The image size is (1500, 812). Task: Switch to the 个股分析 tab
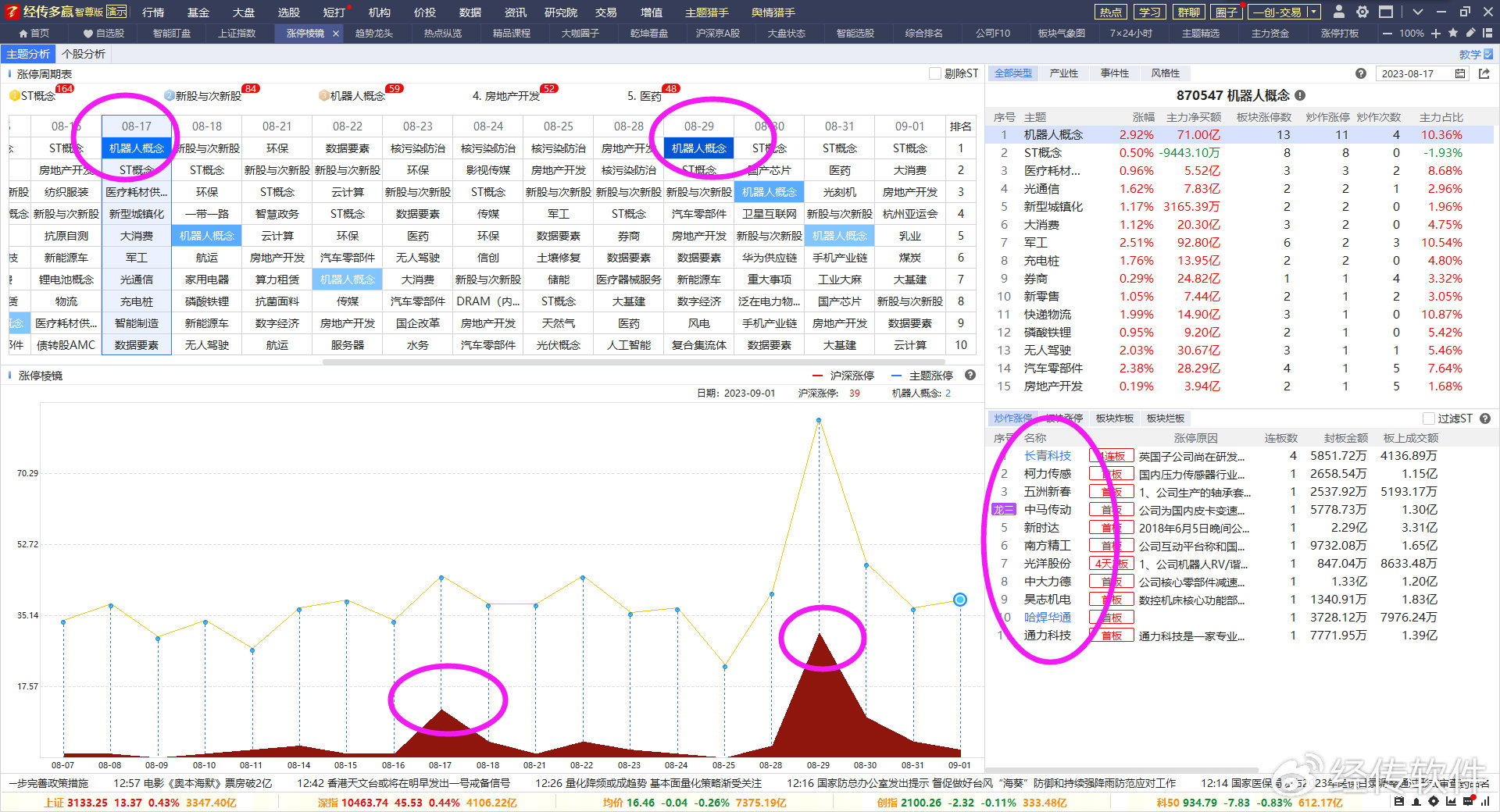(x=84, y=54)
